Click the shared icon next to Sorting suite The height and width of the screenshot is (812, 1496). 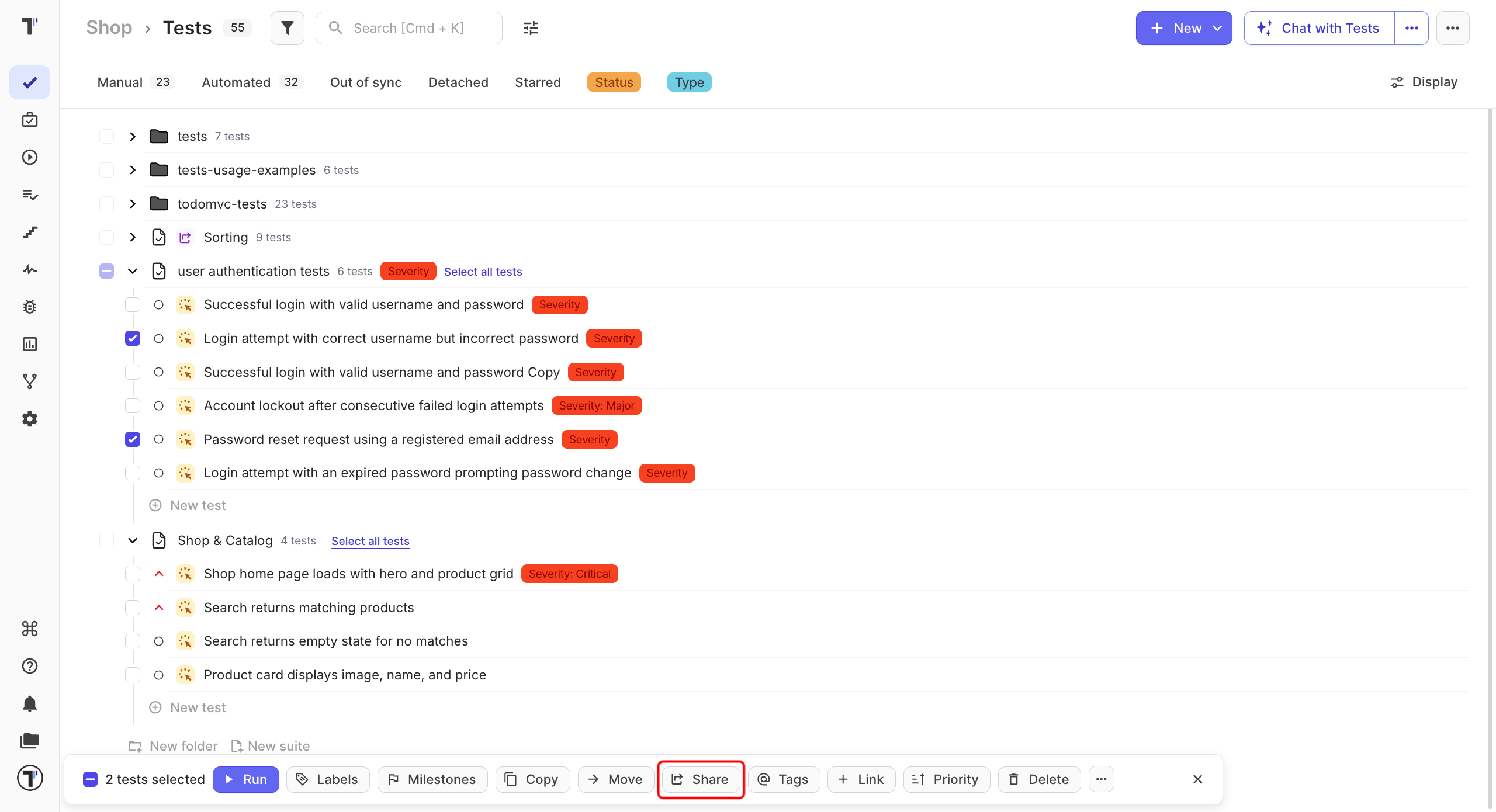(x=185, y=237)
